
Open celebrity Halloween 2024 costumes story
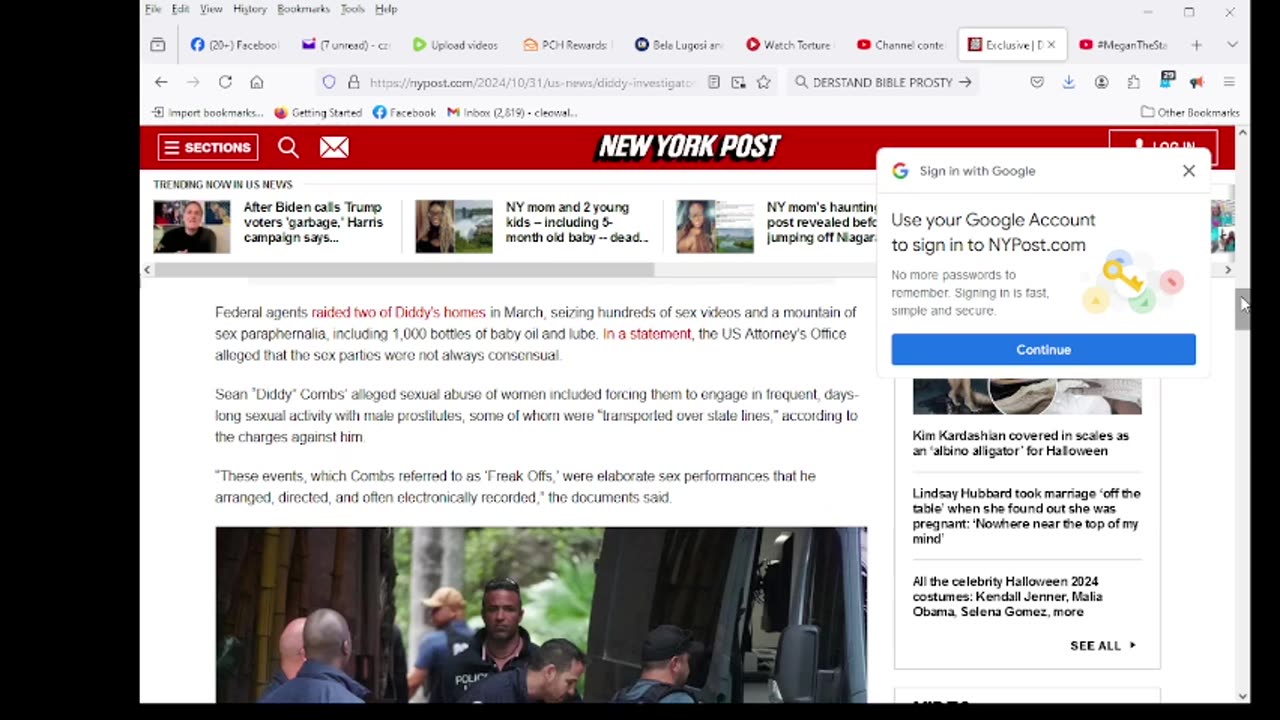point(1007,596)
